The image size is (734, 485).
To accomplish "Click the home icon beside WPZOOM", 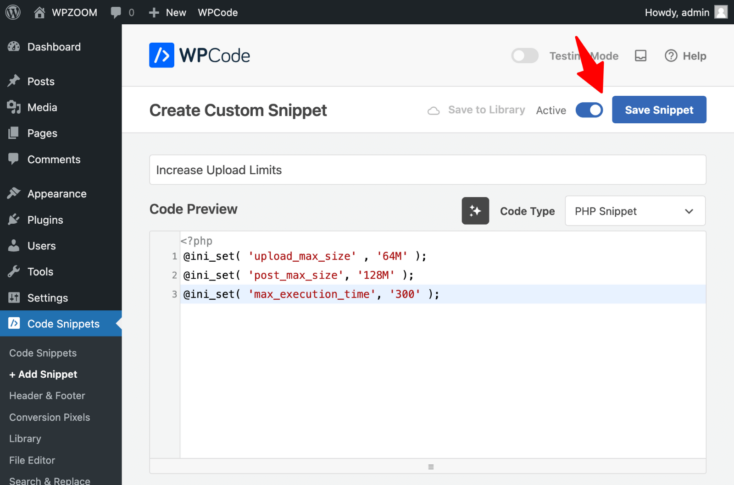I will click(39, 12).
